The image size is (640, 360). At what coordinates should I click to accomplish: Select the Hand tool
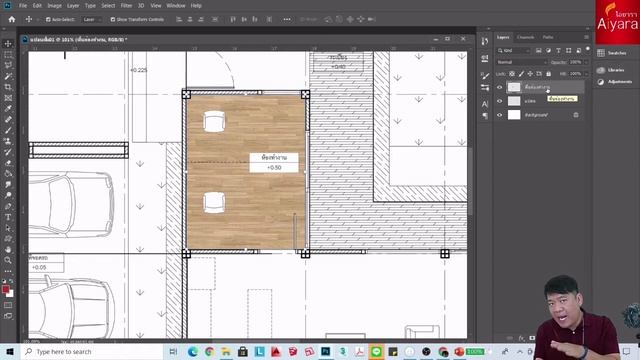[8, 249]
